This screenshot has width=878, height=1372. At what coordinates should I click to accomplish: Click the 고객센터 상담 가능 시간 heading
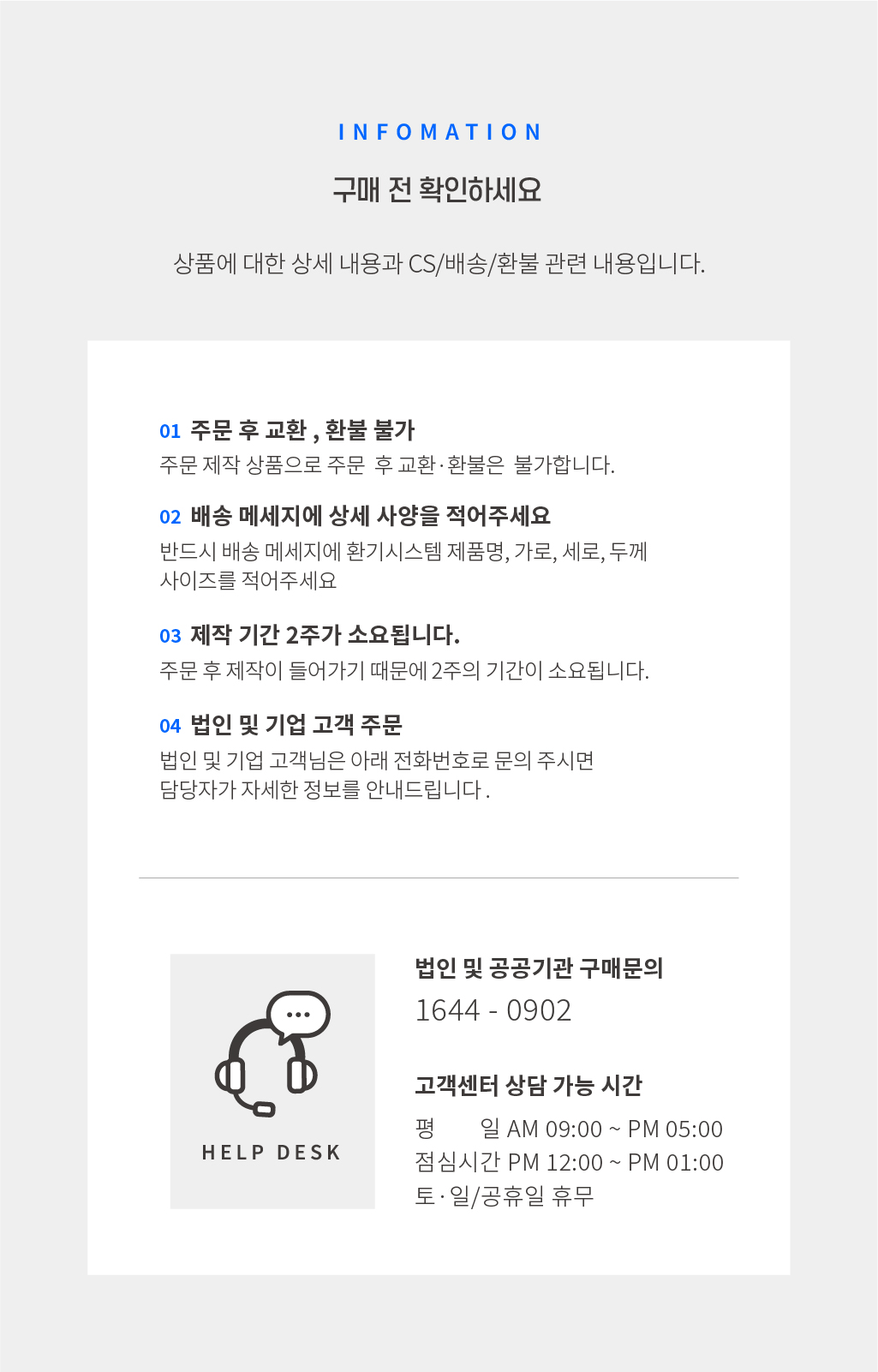529,1086
